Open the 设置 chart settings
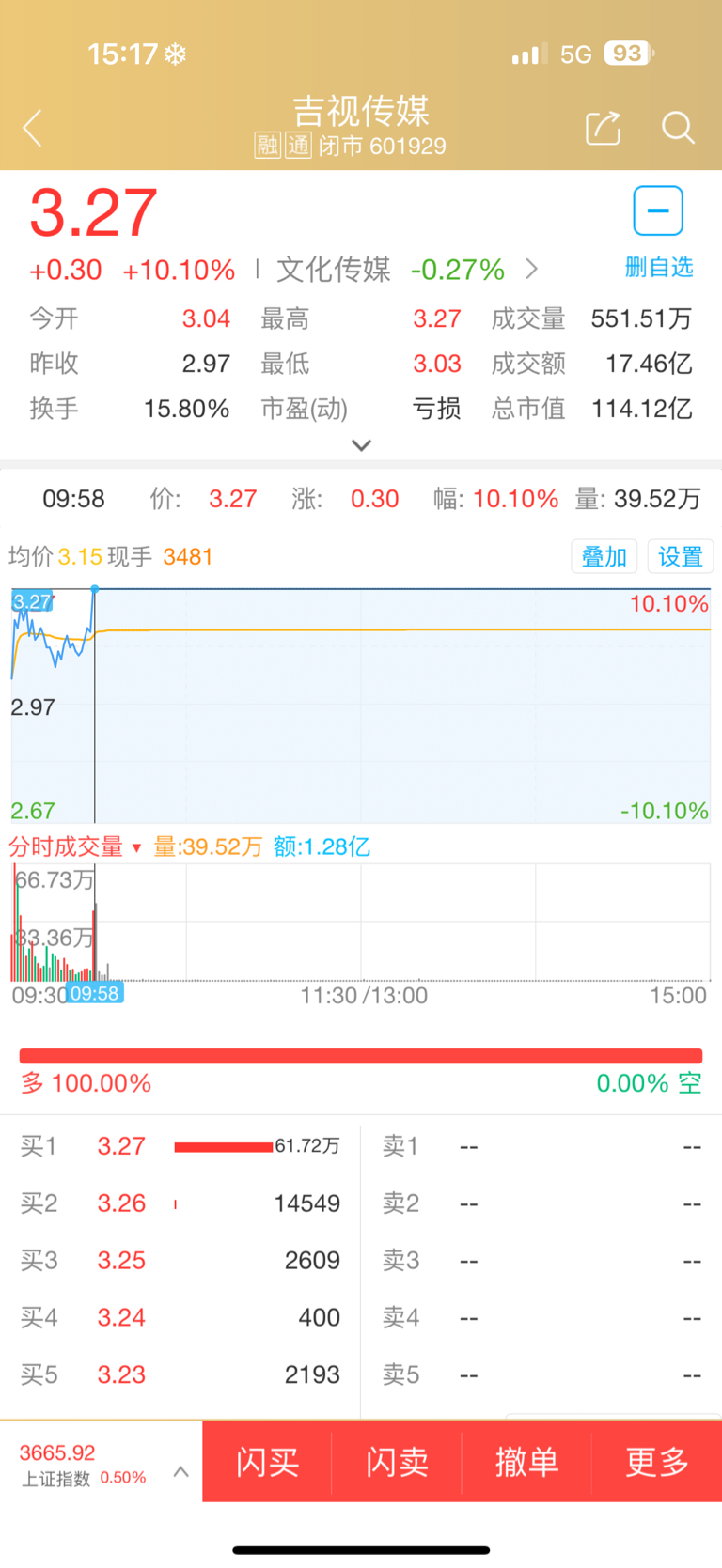Viewport: 722px width, 1568px height. point(681,557)
